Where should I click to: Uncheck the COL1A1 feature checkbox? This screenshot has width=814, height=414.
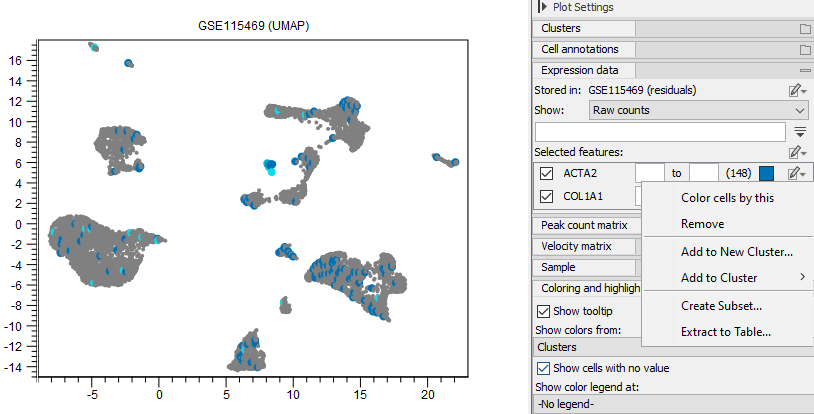click(546, 197)
